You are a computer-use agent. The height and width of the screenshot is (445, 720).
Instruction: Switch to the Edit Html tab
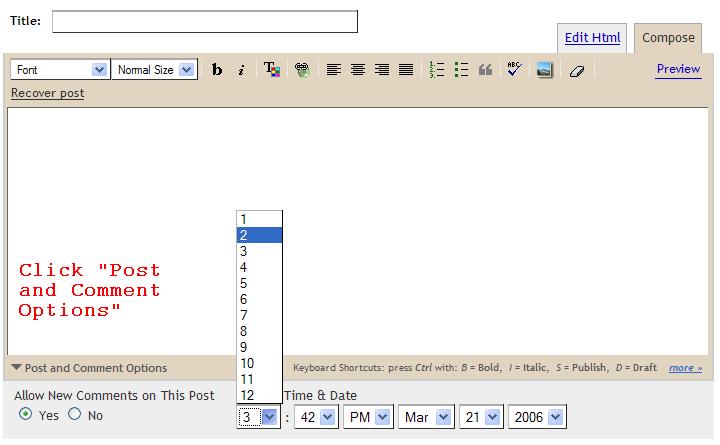592,38
